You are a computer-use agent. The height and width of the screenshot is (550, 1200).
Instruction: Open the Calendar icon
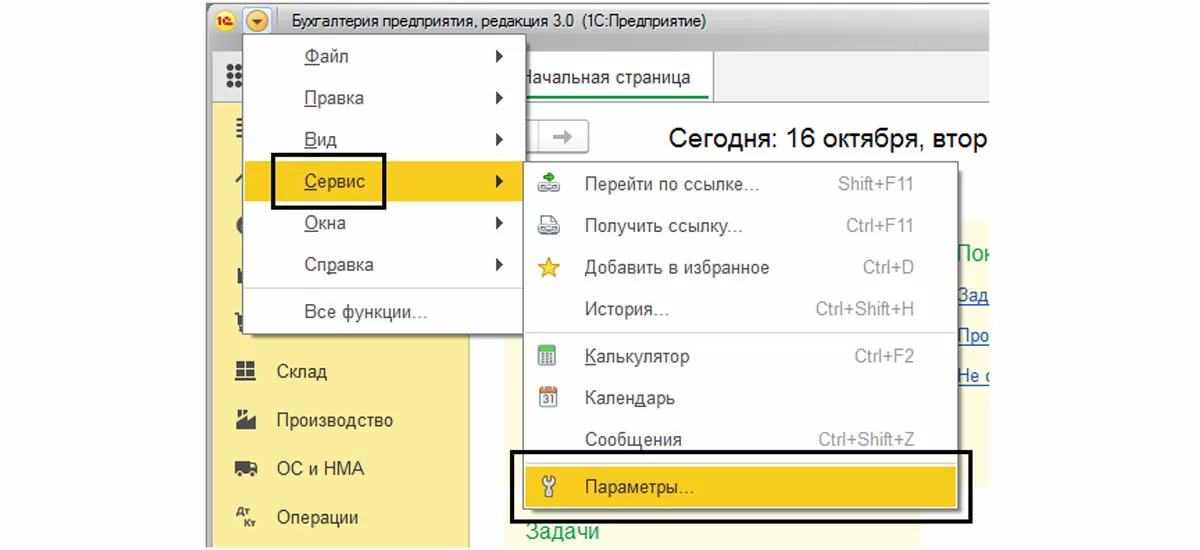tap(548, 397)
